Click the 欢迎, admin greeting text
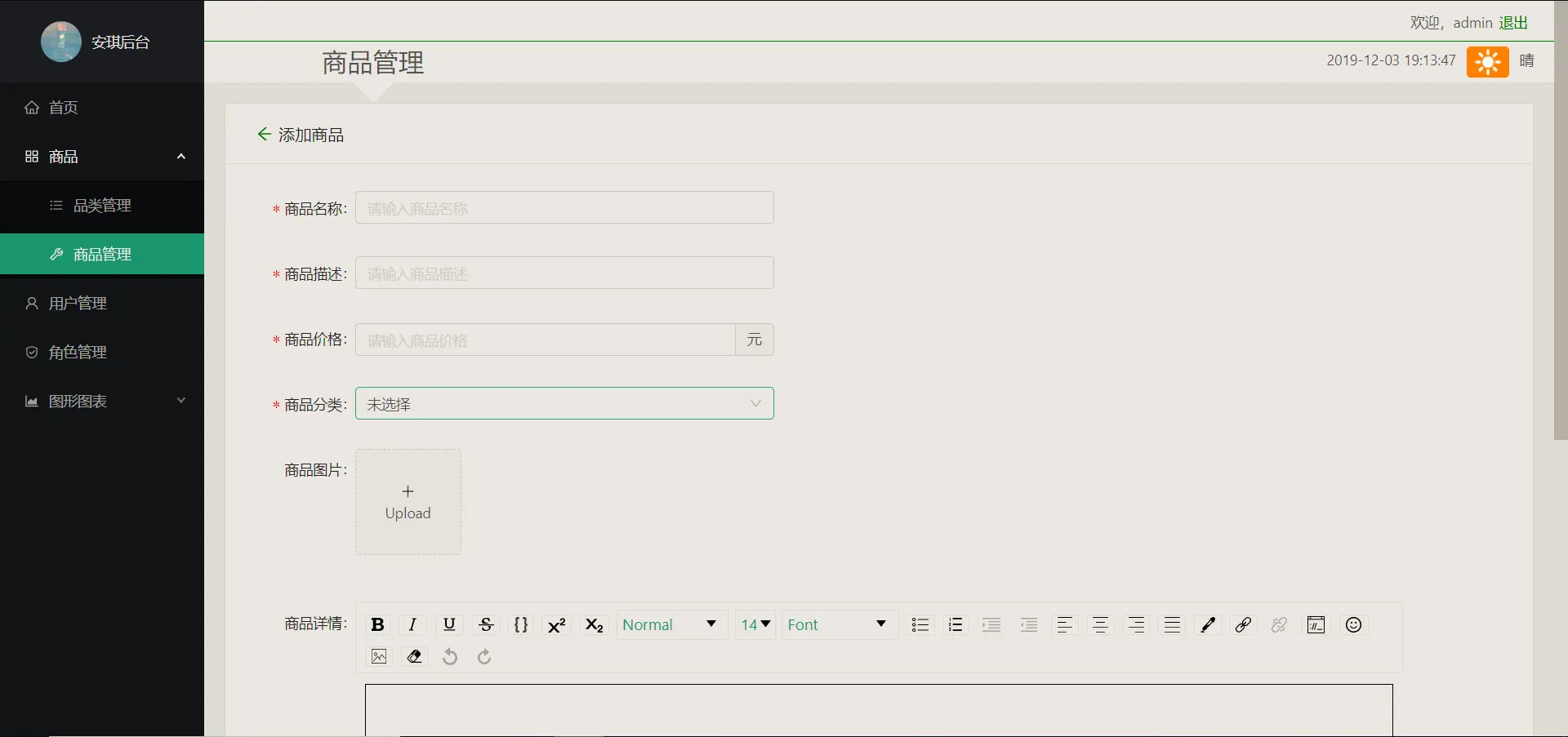Screen dimensions: 1568x737 pos(1451,23)
